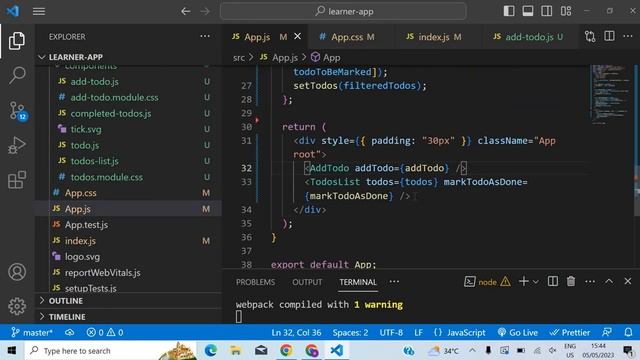Toggle the bottom panel layout icon
The height and width of the screenshot is (360, 640).
point(528,11)
